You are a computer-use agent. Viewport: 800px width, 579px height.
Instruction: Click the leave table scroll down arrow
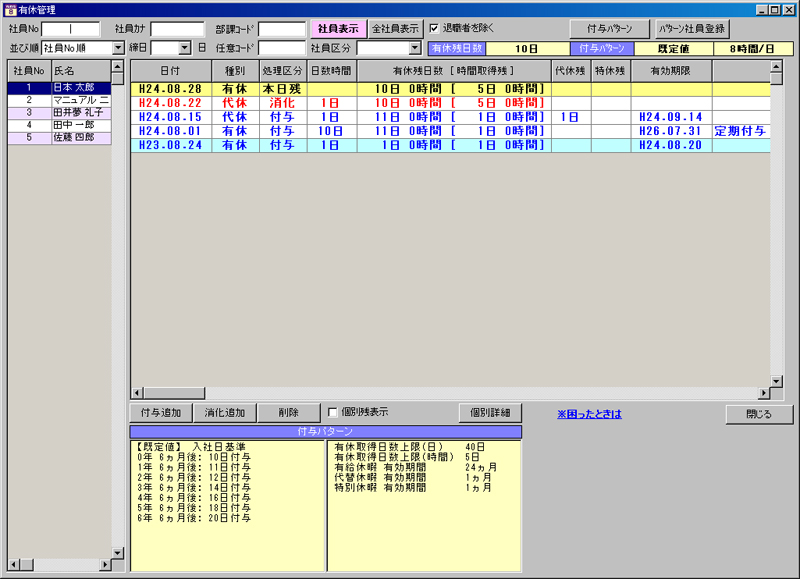click(776, 381)
